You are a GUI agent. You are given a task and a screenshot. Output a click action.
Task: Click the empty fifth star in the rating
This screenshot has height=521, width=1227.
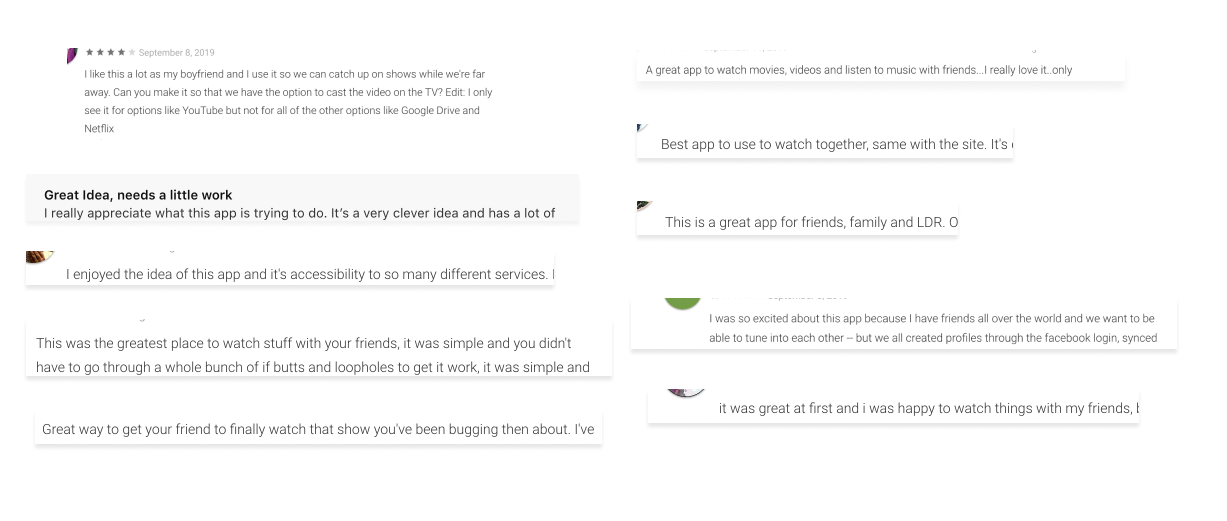[131, 52]
